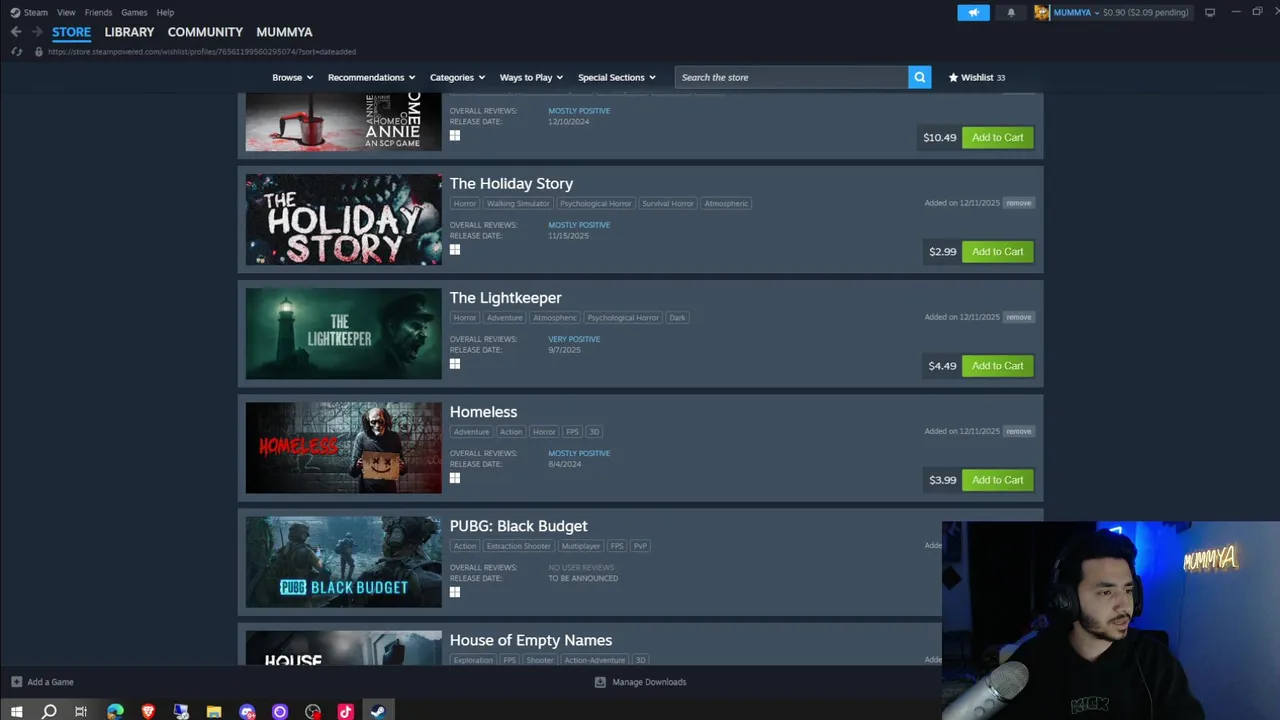Screen dimensions: 1280x720
Task: Click the Psychological Horror tag on Lightkeeper
Action: pos(623,317)
